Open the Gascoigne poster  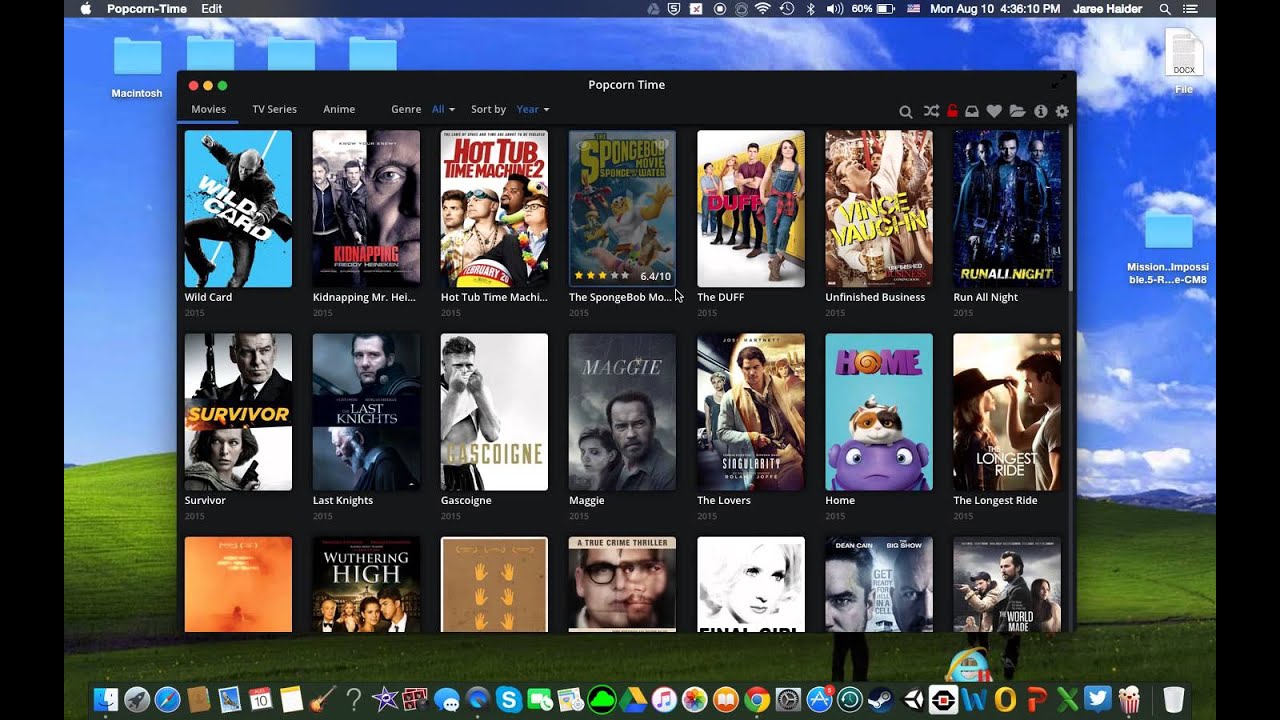point(494,412)
